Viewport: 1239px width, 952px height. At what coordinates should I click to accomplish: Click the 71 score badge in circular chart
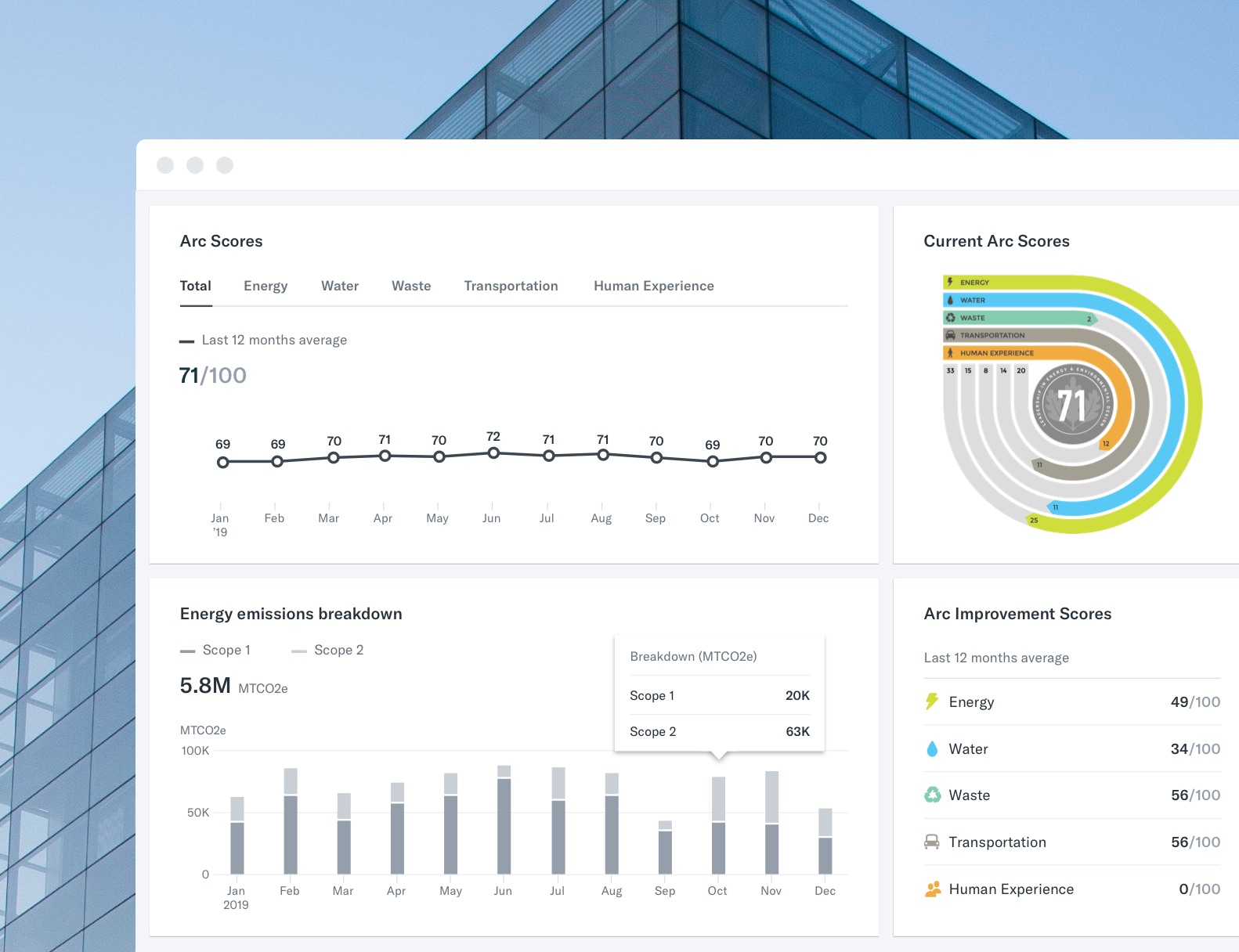[1071, 406]
